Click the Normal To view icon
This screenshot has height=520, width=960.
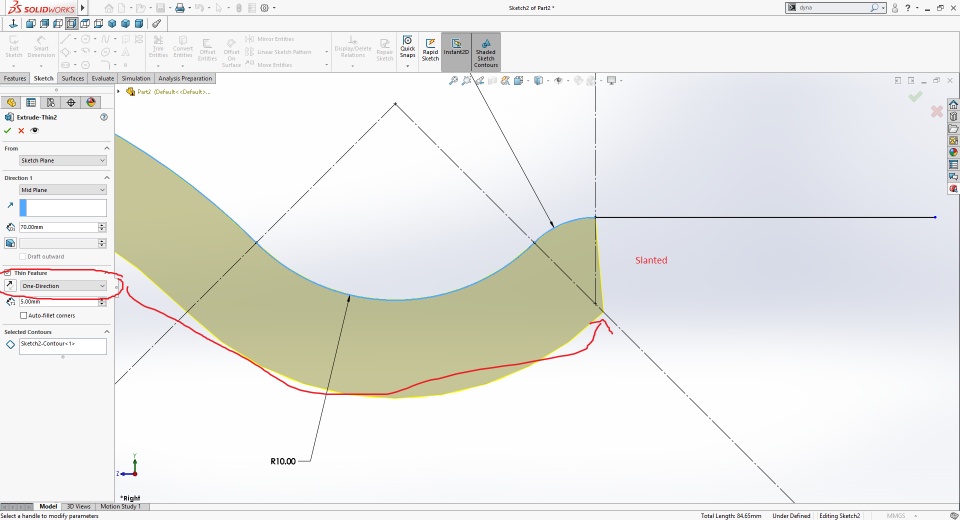(13, 23)
